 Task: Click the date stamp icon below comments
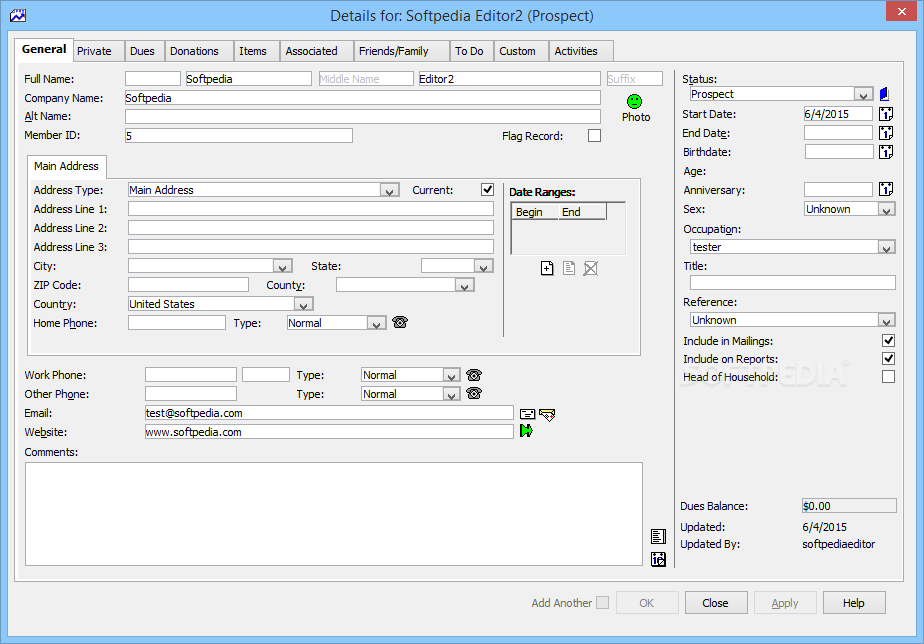[x=658, y=559]
